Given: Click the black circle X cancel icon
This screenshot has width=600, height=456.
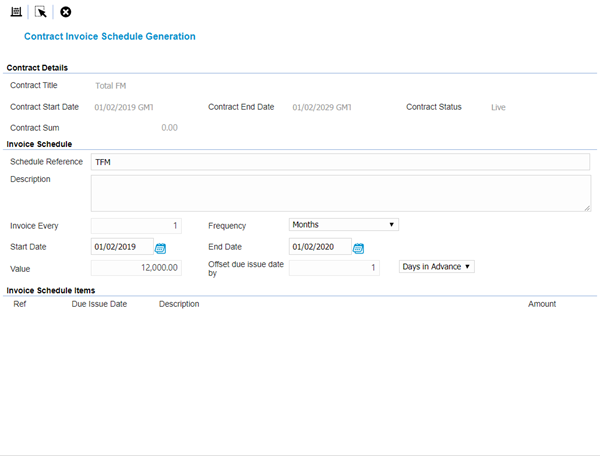Looking at the screenshot, I should tap(66, 12).
